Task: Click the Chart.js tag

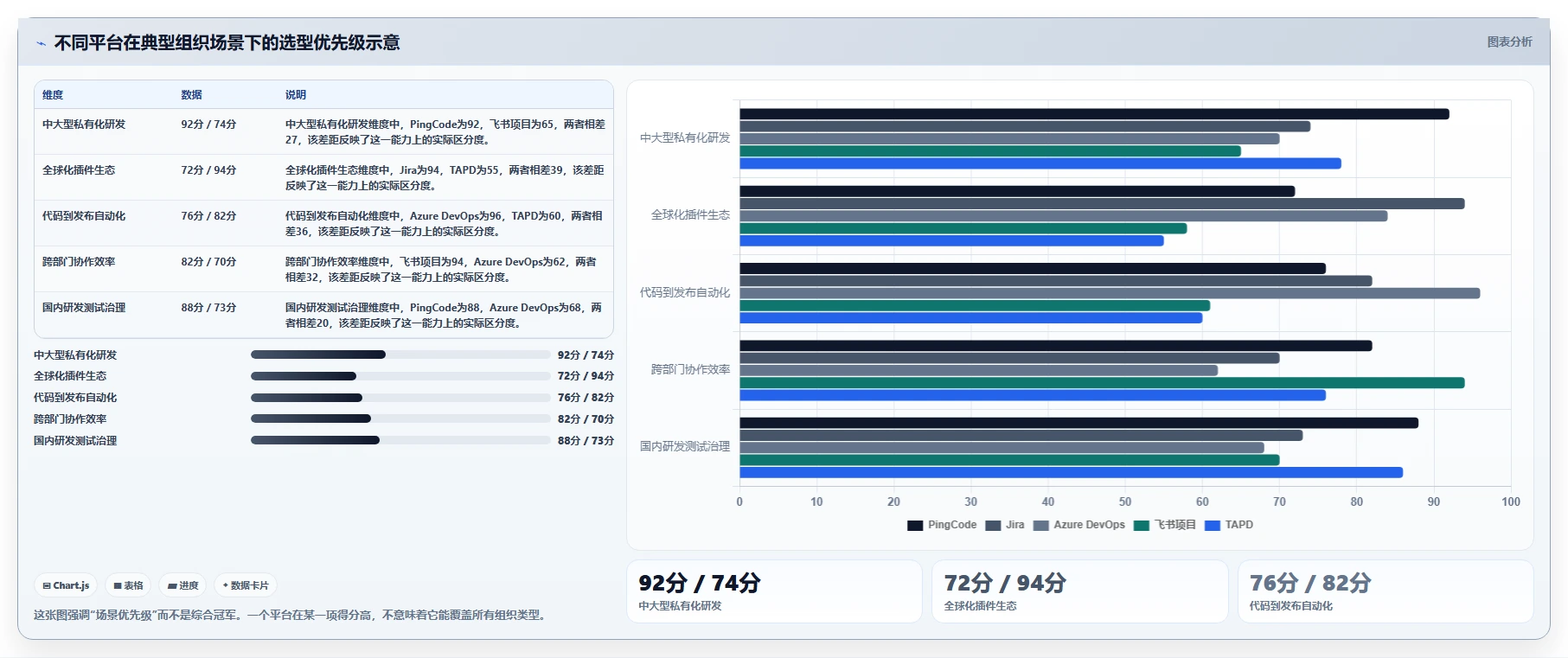Action: 66,585
